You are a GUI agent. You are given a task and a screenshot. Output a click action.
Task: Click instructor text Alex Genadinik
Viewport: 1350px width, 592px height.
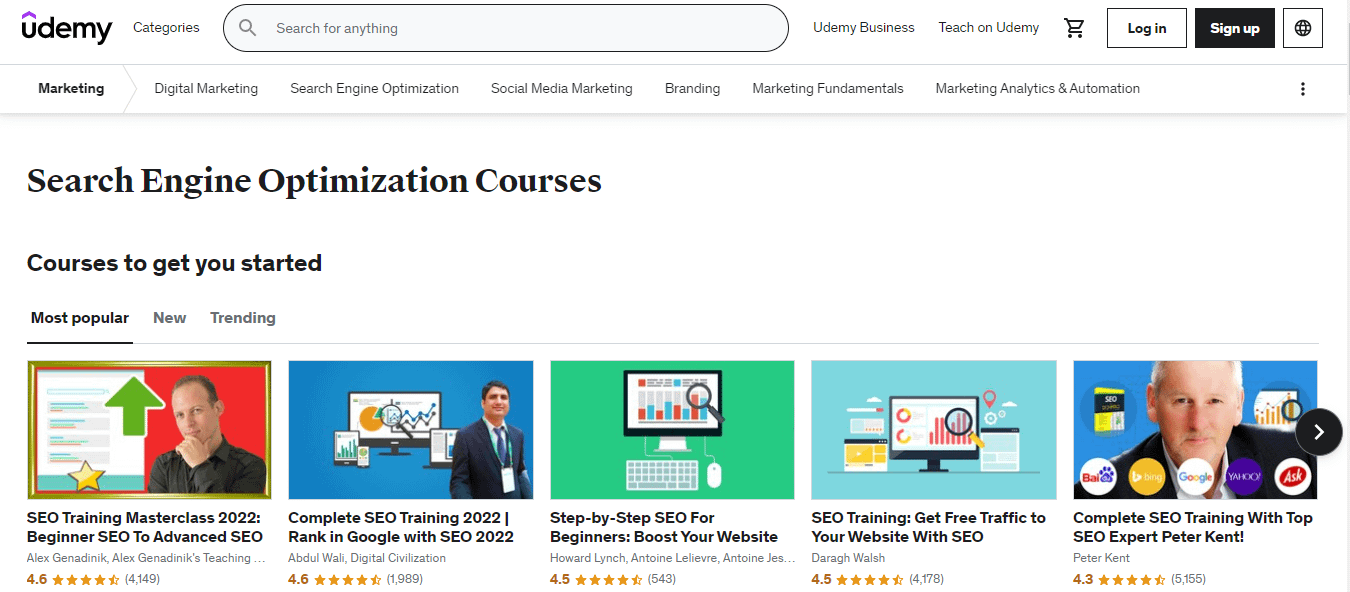click(x=146, y=558)
